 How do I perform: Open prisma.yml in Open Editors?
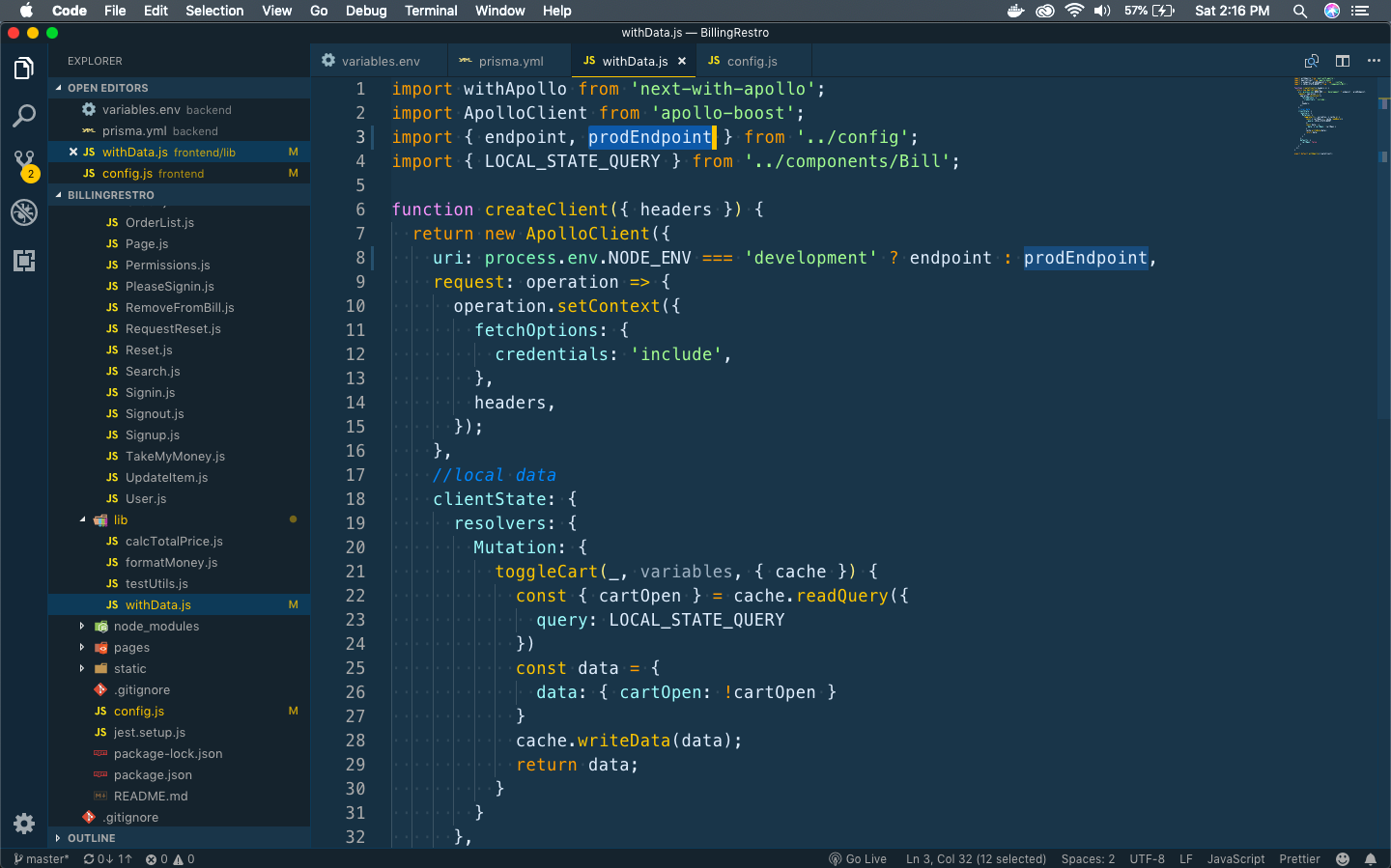tap(179, 130)
